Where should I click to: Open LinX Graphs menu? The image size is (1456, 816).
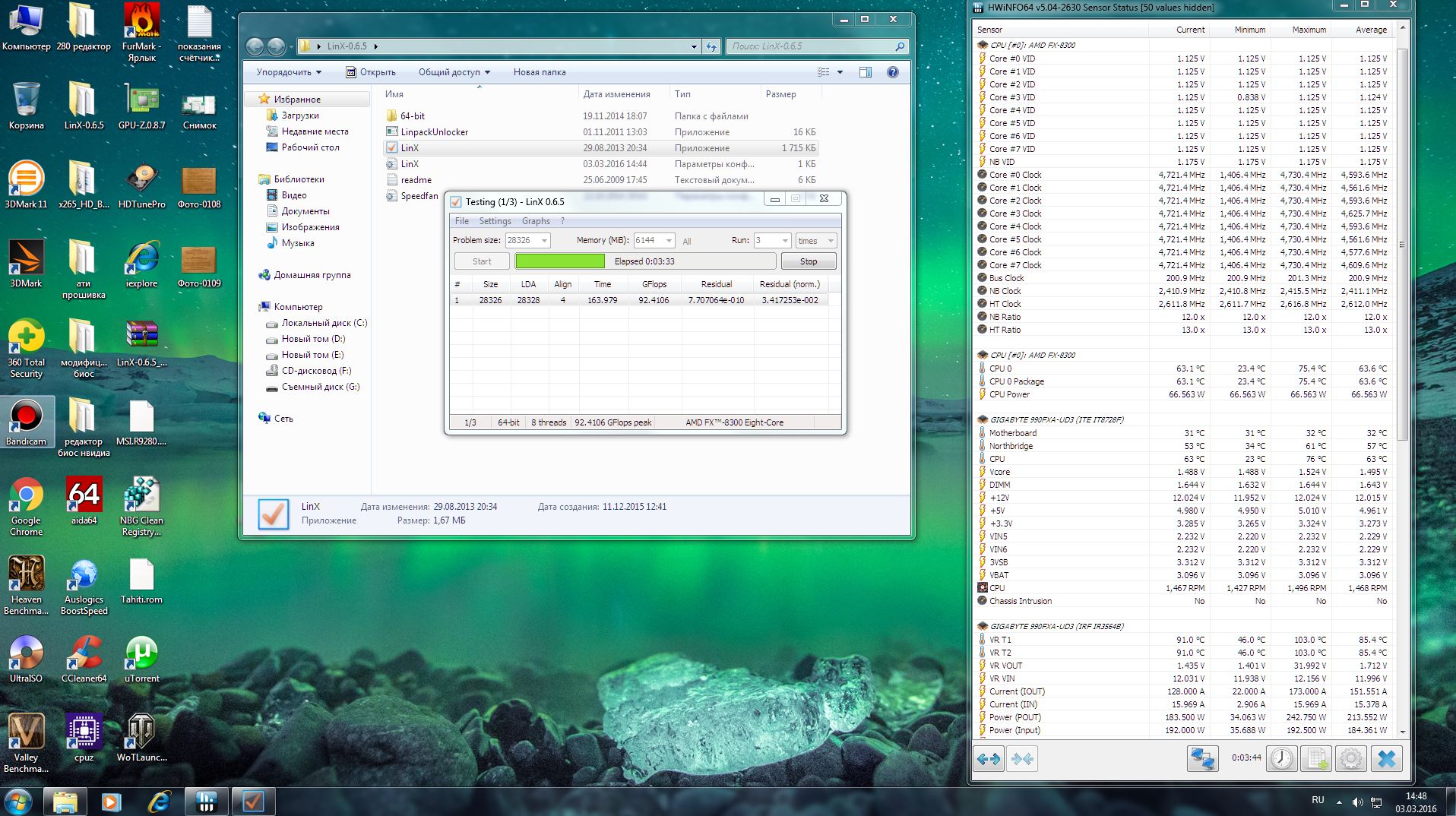click(536, 221)
